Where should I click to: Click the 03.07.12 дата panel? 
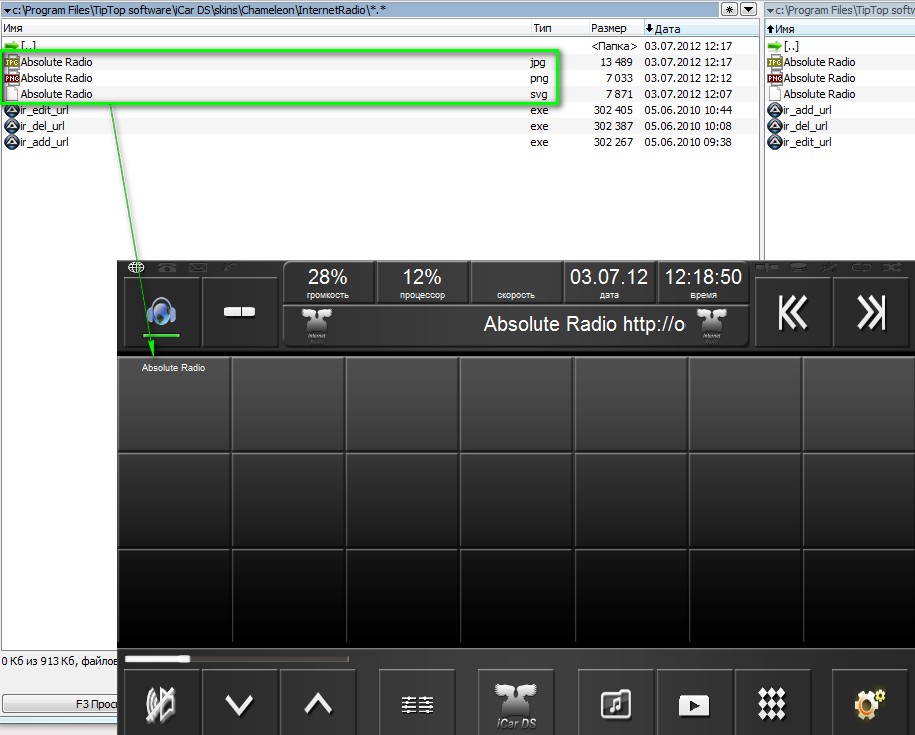[609, 283]
